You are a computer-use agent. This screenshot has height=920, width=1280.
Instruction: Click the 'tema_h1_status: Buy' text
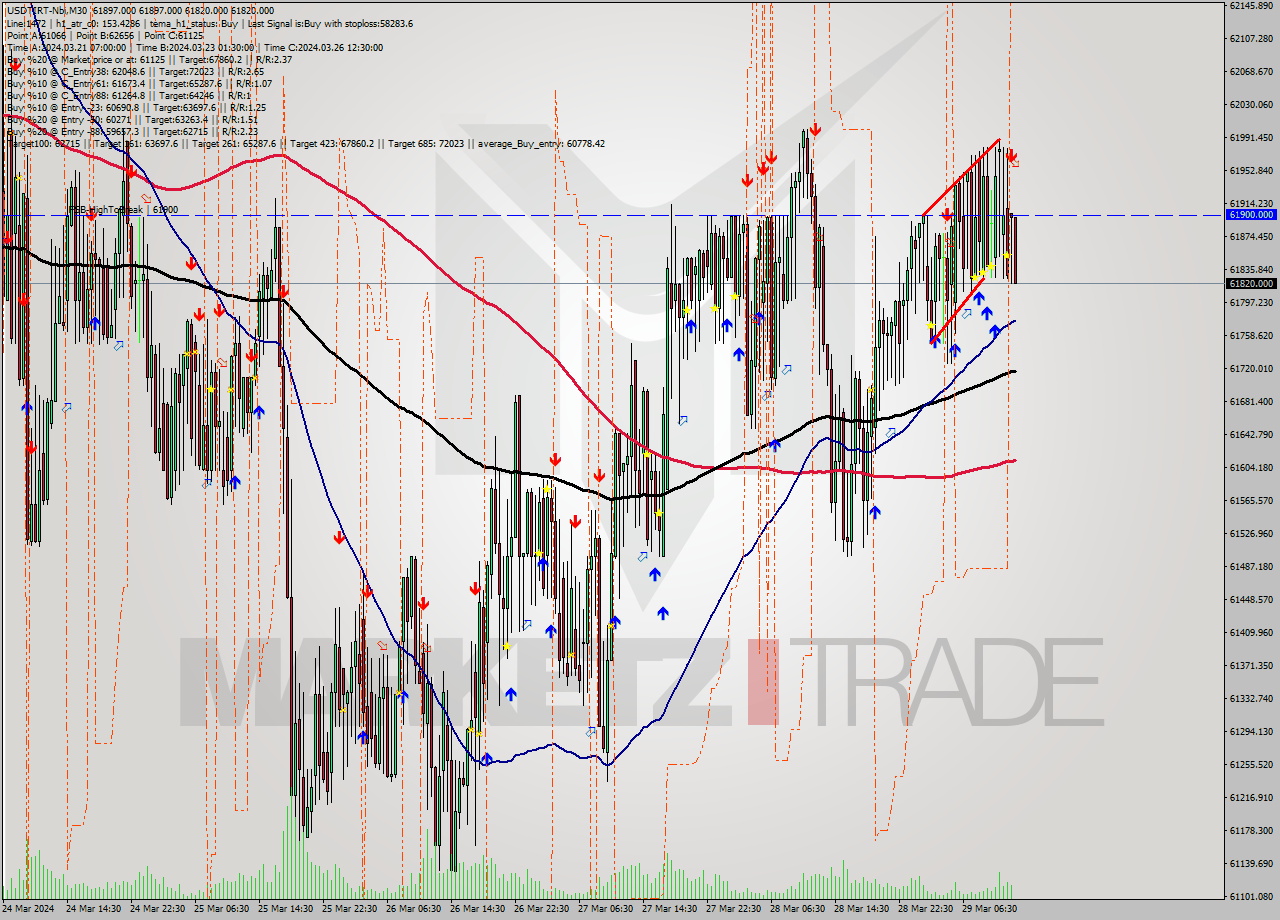[194, 23]
